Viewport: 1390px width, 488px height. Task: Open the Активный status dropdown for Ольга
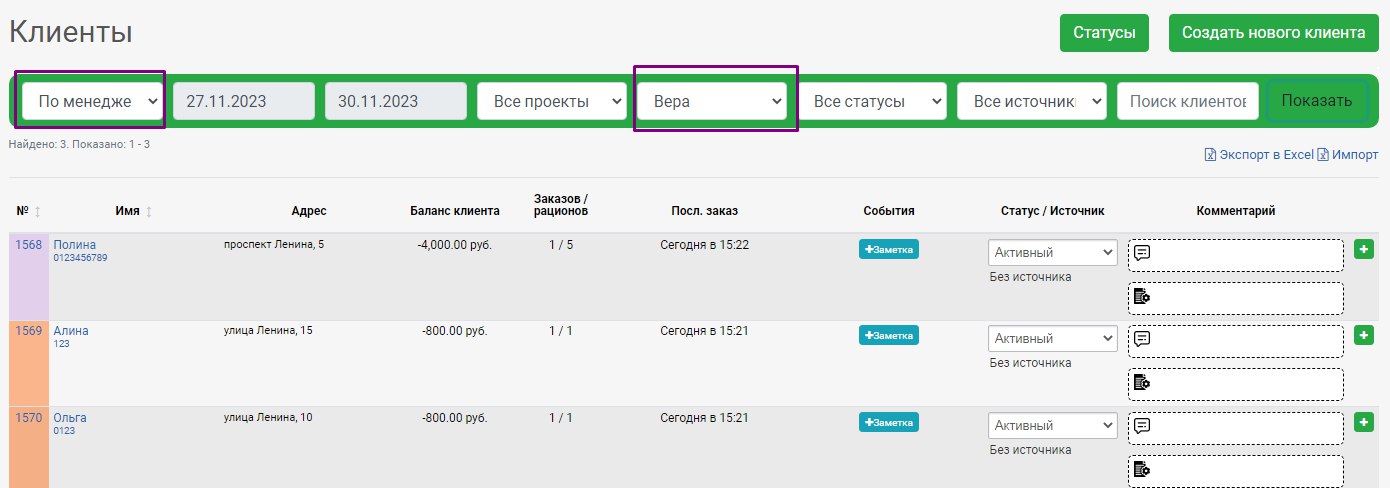[x=1053, y=426]
